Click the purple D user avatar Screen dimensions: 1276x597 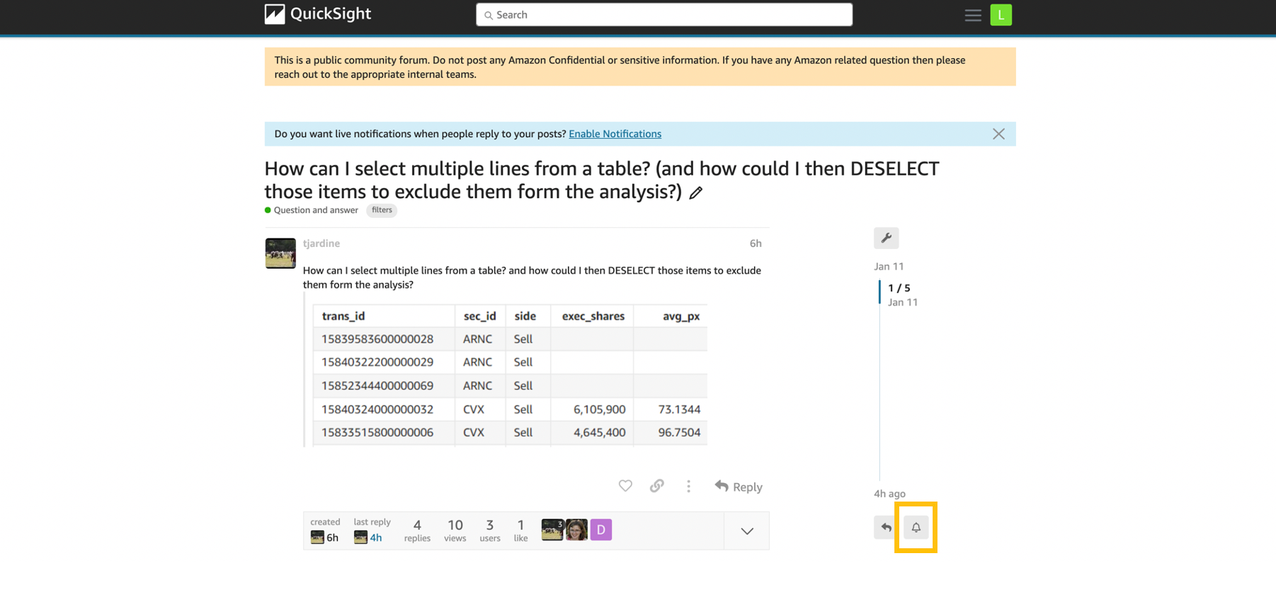(x=600, y=530)
